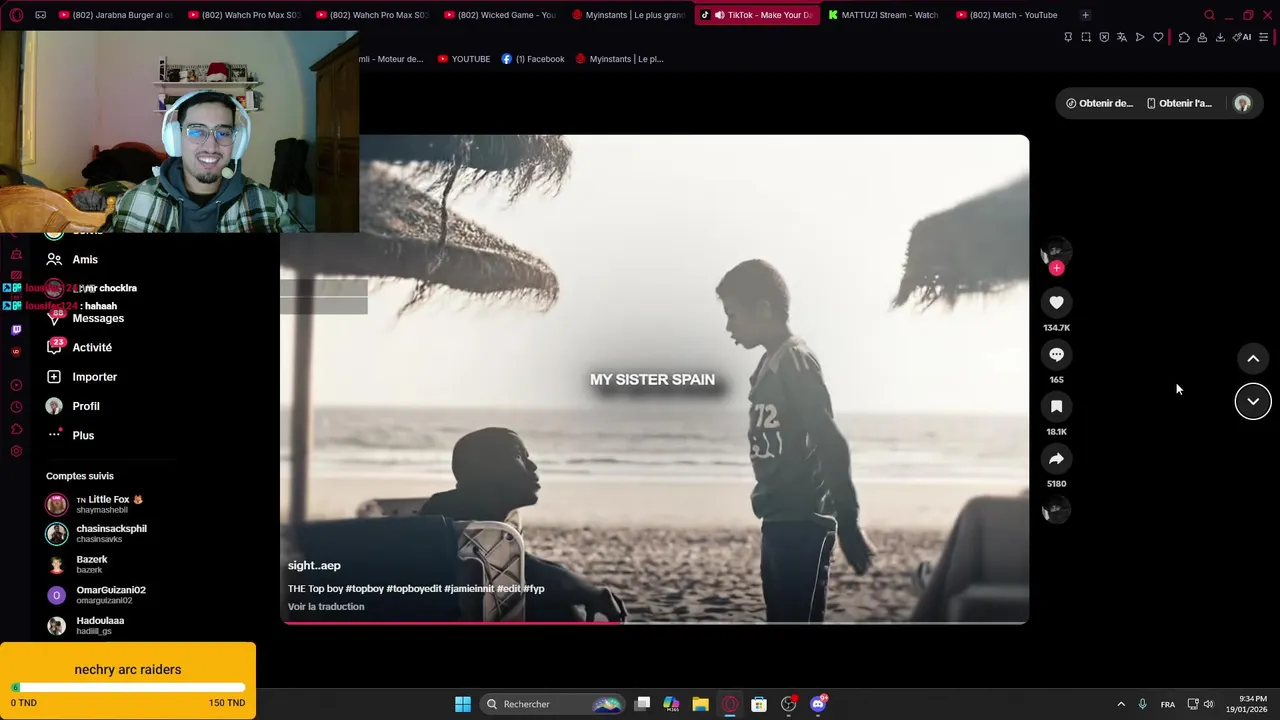Image resolution: width=1280 pixels, height=720 pixels.
Task: Click the send/flow arrow icon
Action: (x=1140, y=37)
